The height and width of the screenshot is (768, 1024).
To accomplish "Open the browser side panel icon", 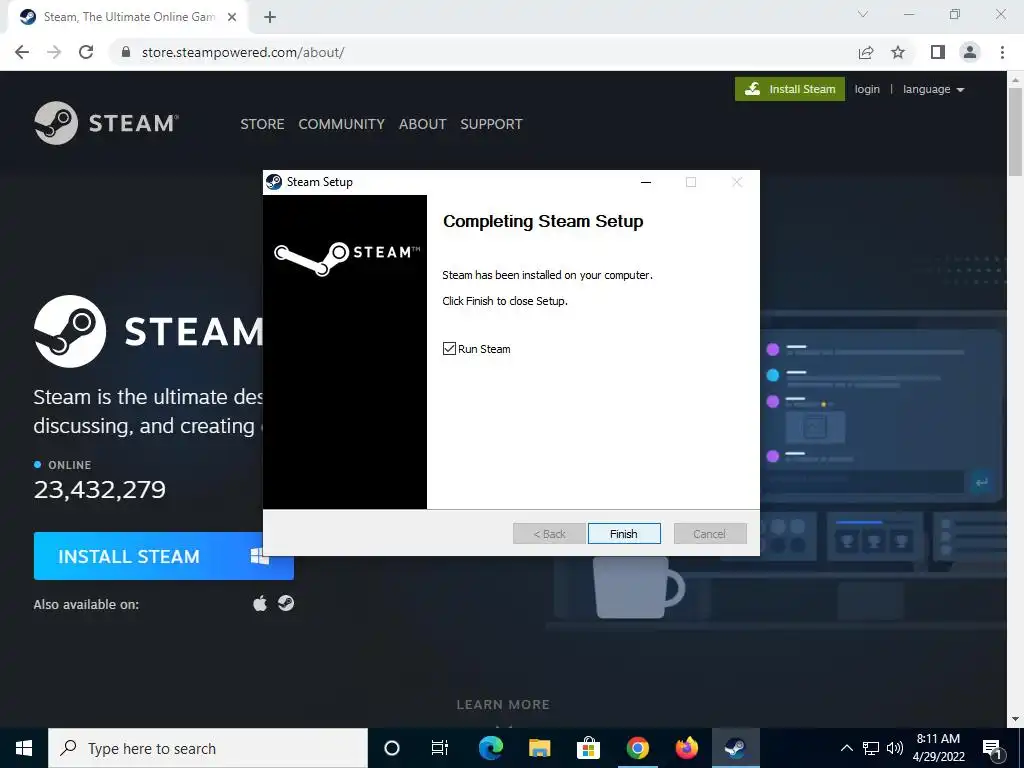I will click(938, 52).
